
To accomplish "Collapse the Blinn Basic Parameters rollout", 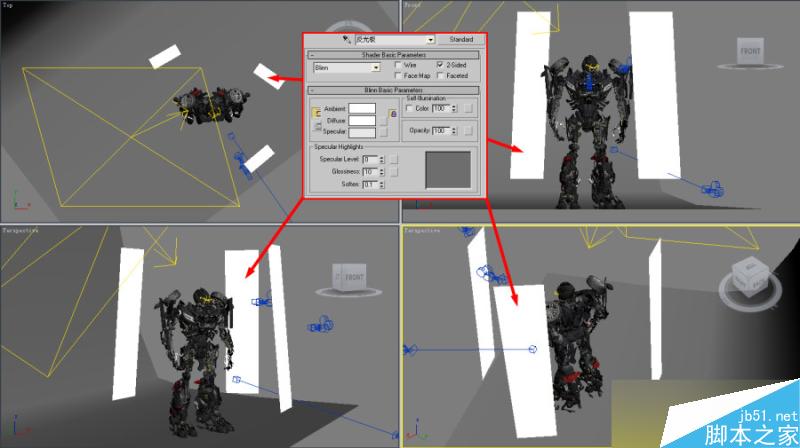I will (393, 90).
